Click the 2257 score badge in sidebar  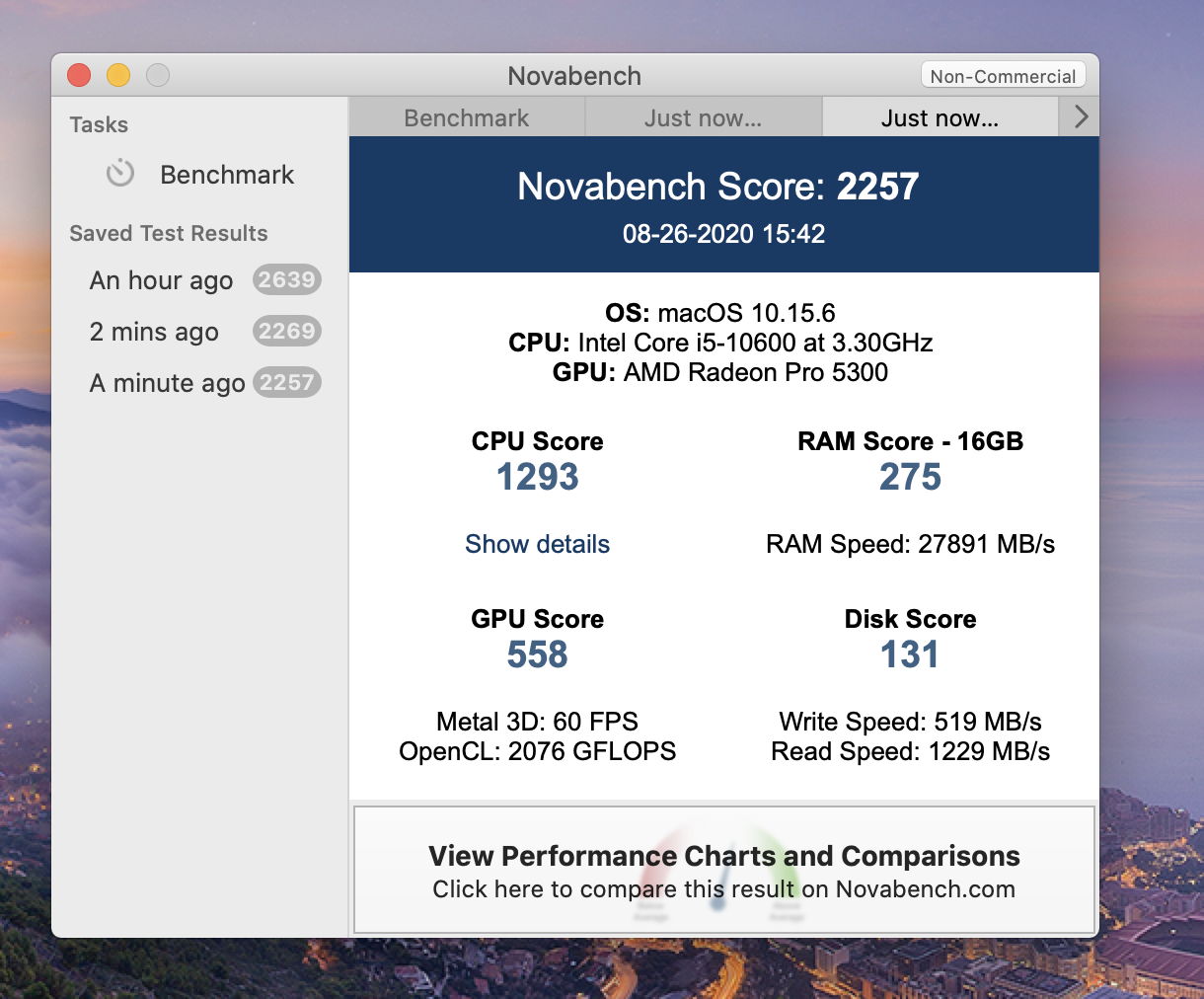click(286, 383)
